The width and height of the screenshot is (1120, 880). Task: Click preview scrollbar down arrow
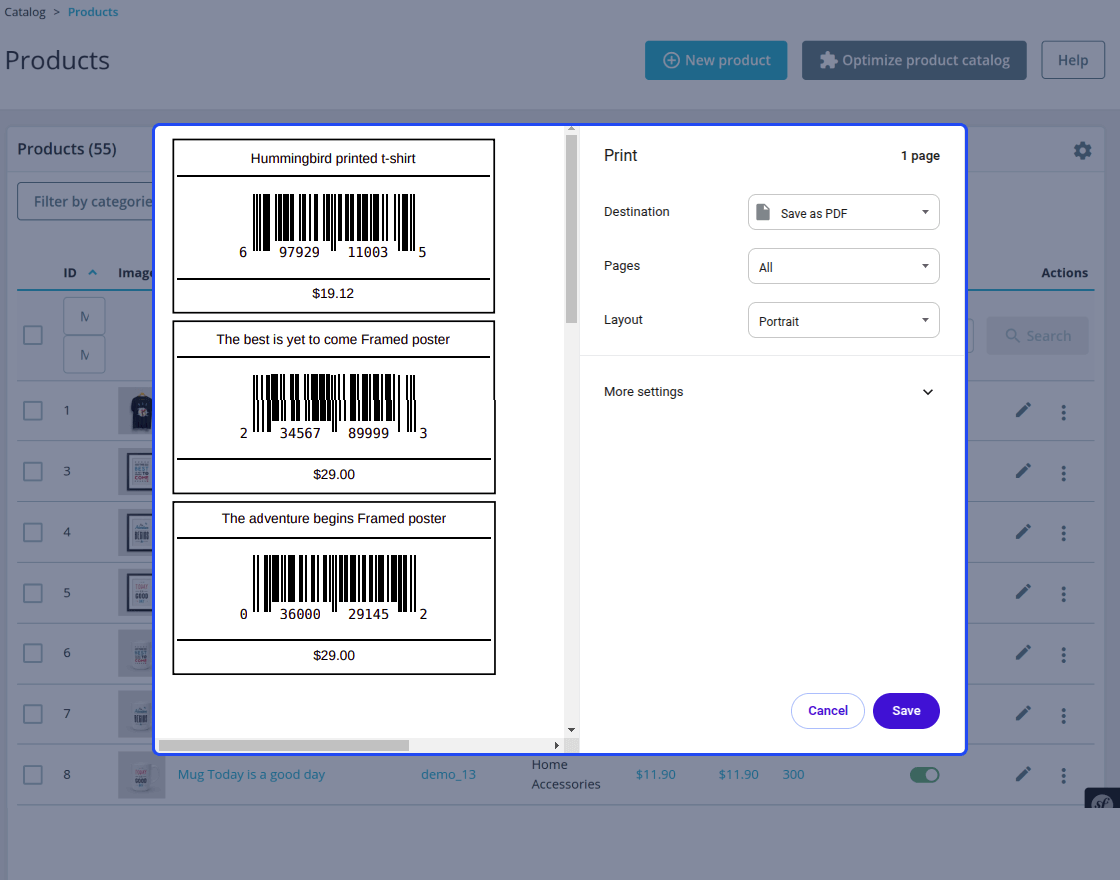coord(571,730)
